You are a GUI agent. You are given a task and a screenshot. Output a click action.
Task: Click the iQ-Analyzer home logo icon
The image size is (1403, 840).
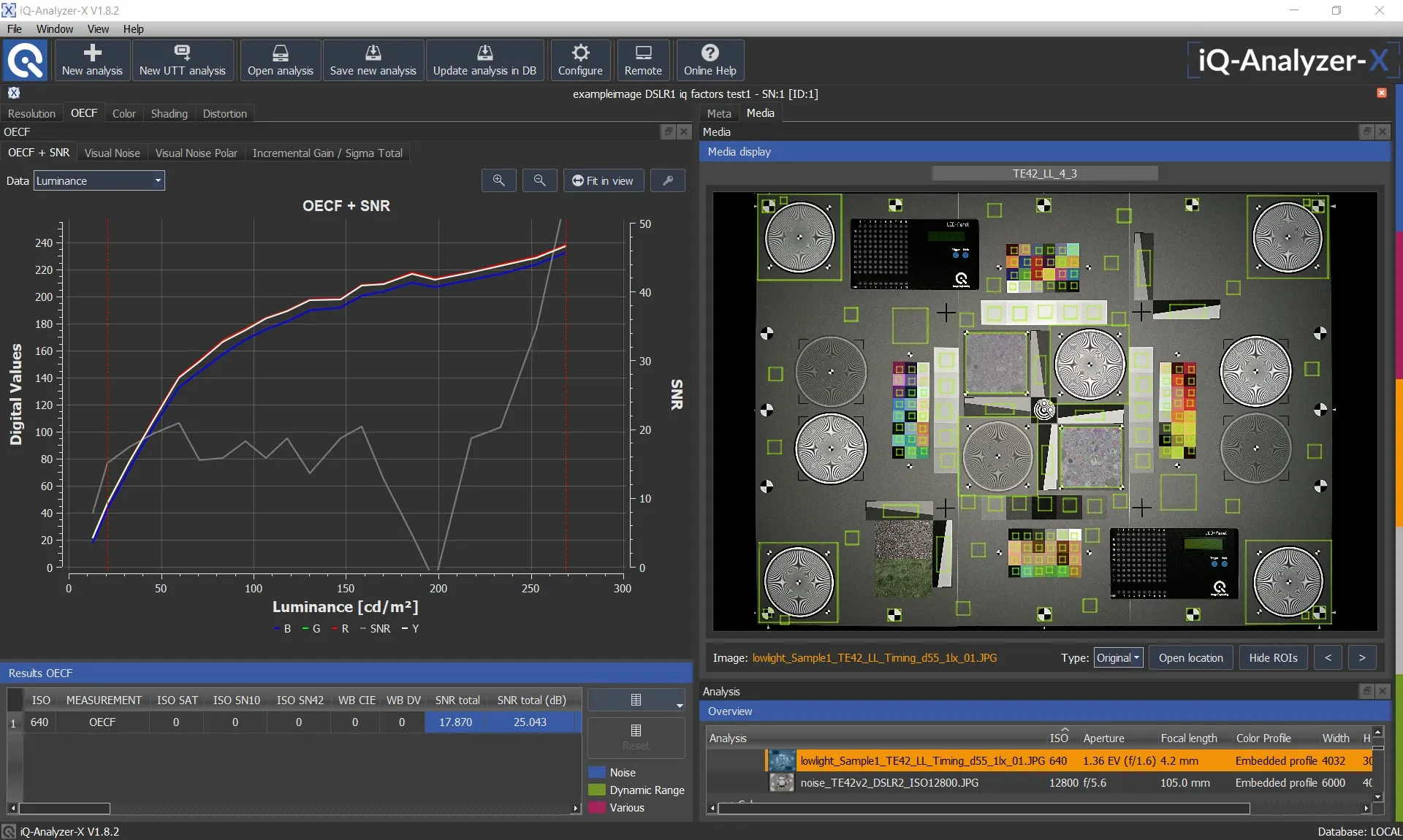[x=26, y=60]
